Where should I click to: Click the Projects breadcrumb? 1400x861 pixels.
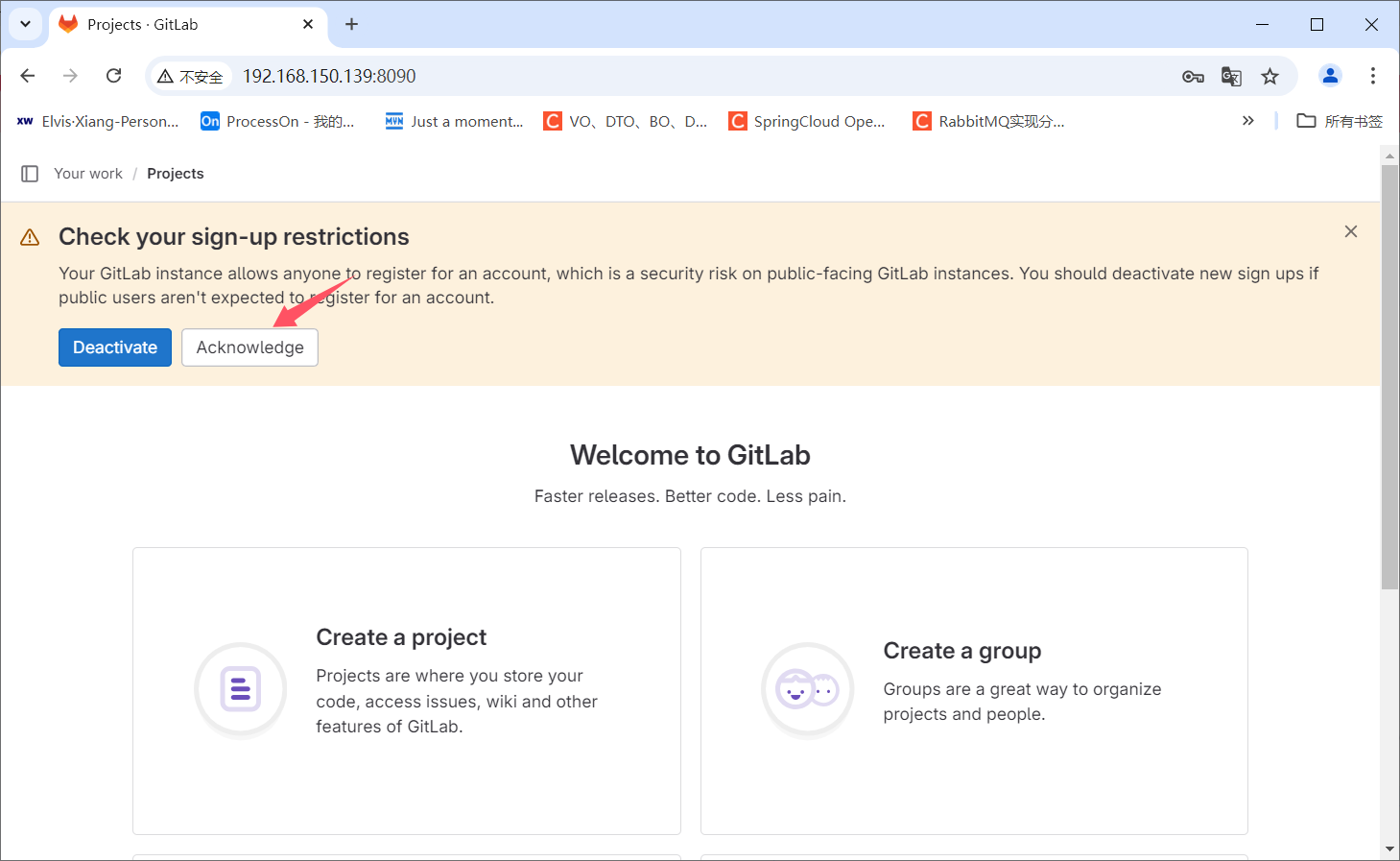pos(176,174)
